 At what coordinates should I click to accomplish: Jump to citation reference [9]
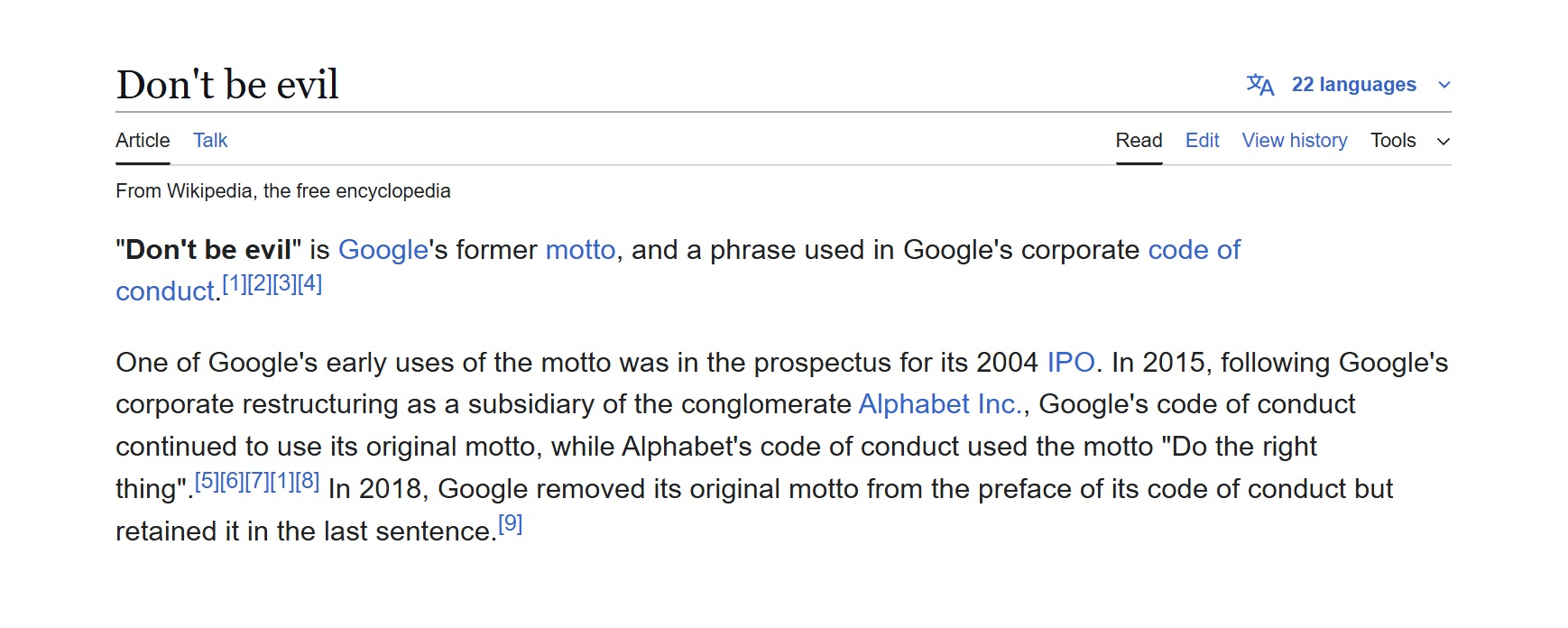511,523
